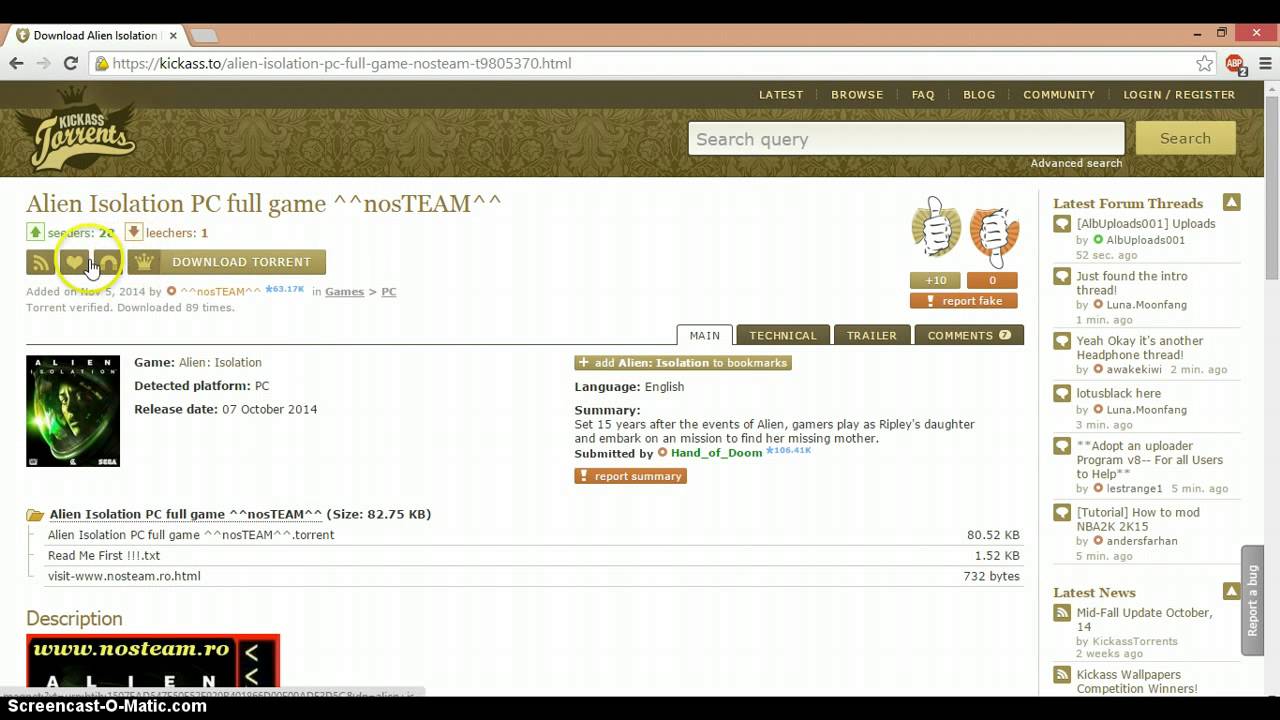Open the FAQ menu item
The height and width of the screenshot is (720, 1280).
[x=923, y=95]
